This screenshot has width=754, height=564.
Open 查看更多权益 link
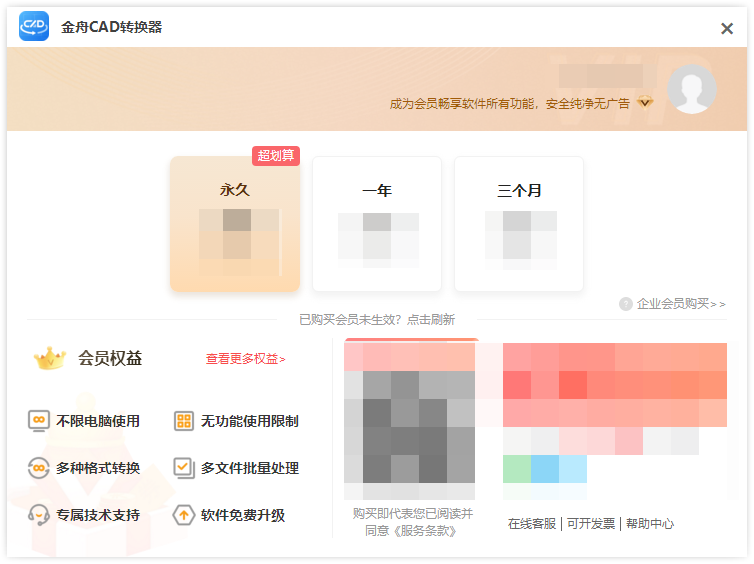pyautogui.click(x=246, y=359)
